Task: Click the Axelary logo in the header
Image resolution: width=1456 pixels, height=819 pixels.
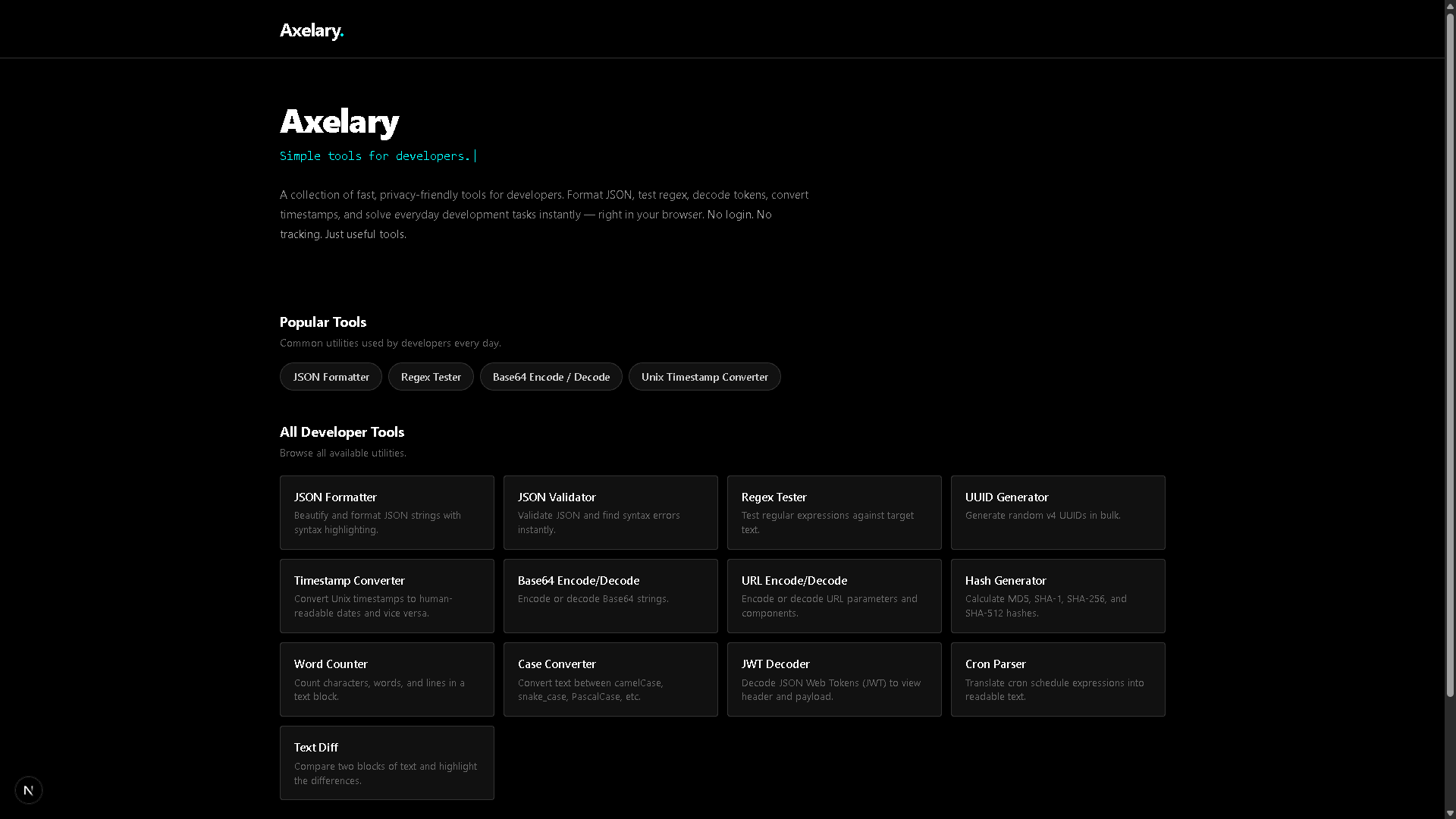Action: (312, 30)
